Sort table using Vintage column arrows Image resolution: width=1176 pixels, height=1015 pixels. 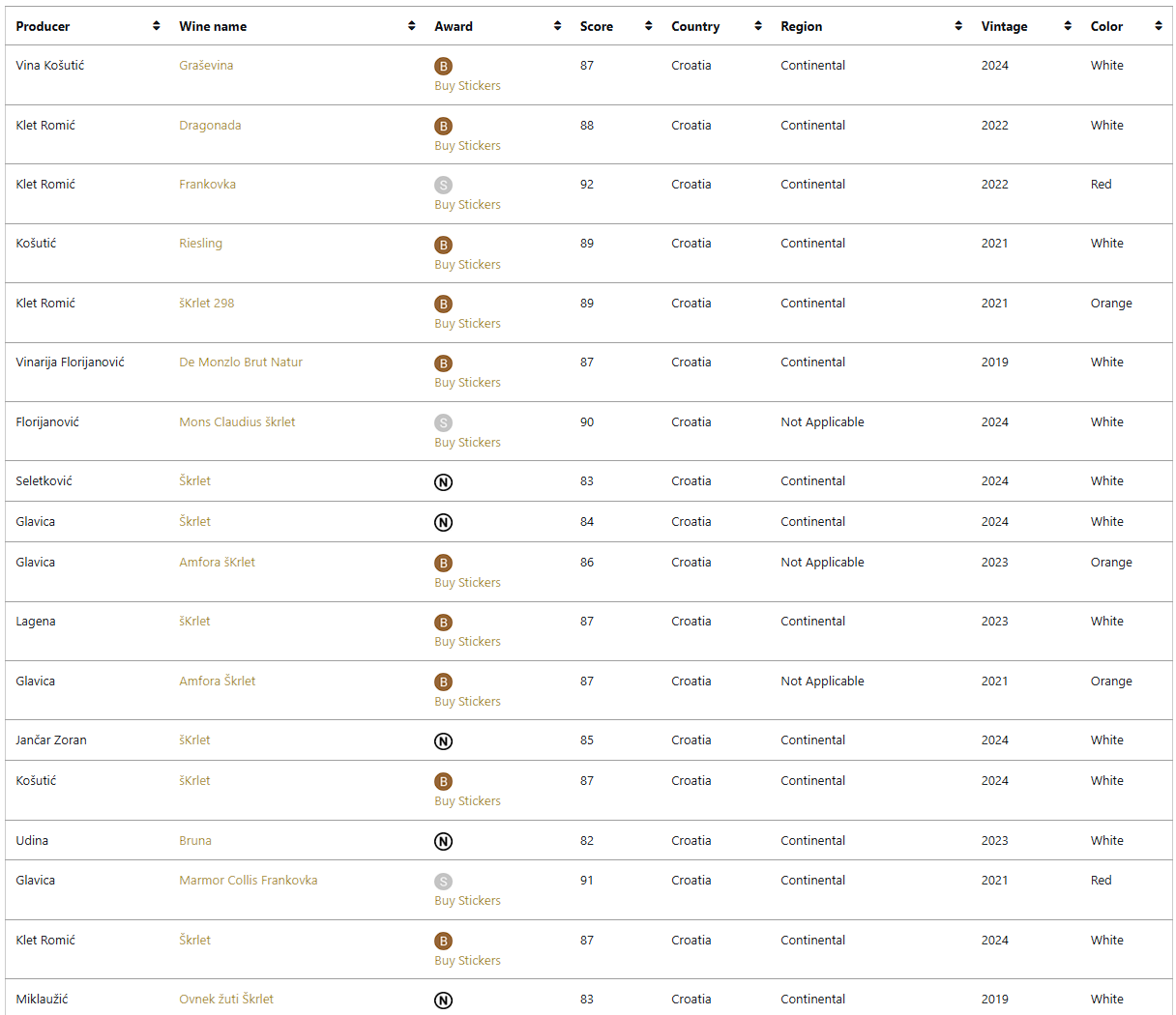(x=1068, y=26)
